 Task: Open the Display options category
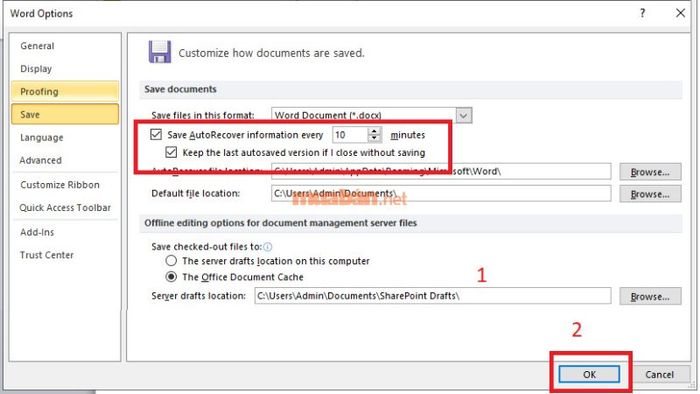click(65, 69)
